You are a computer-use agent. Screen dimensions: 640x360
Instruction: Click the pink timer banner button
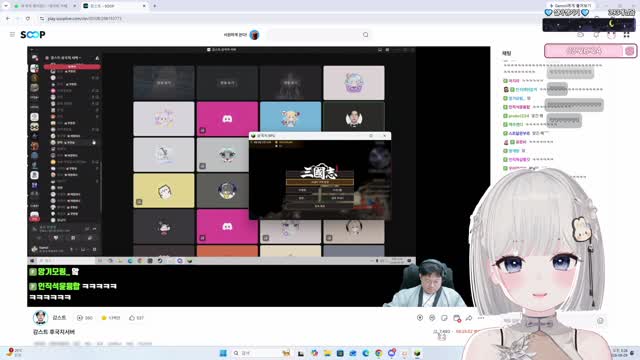point(590,51)
